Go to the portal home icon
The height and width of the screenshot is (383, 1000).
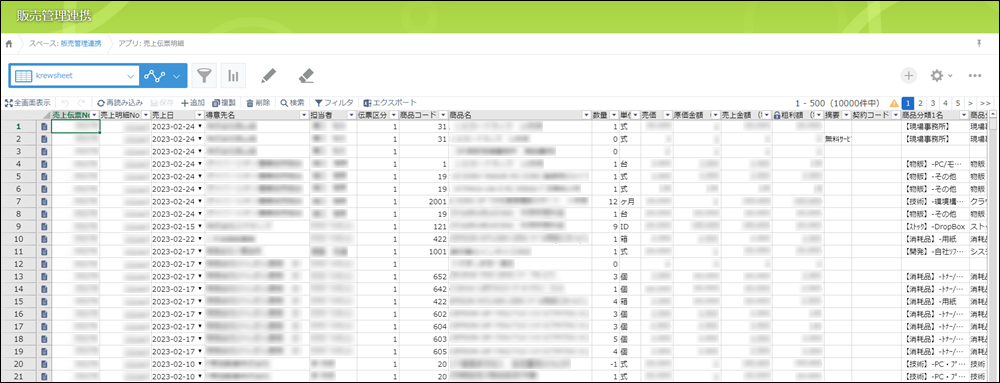[9, 43]
